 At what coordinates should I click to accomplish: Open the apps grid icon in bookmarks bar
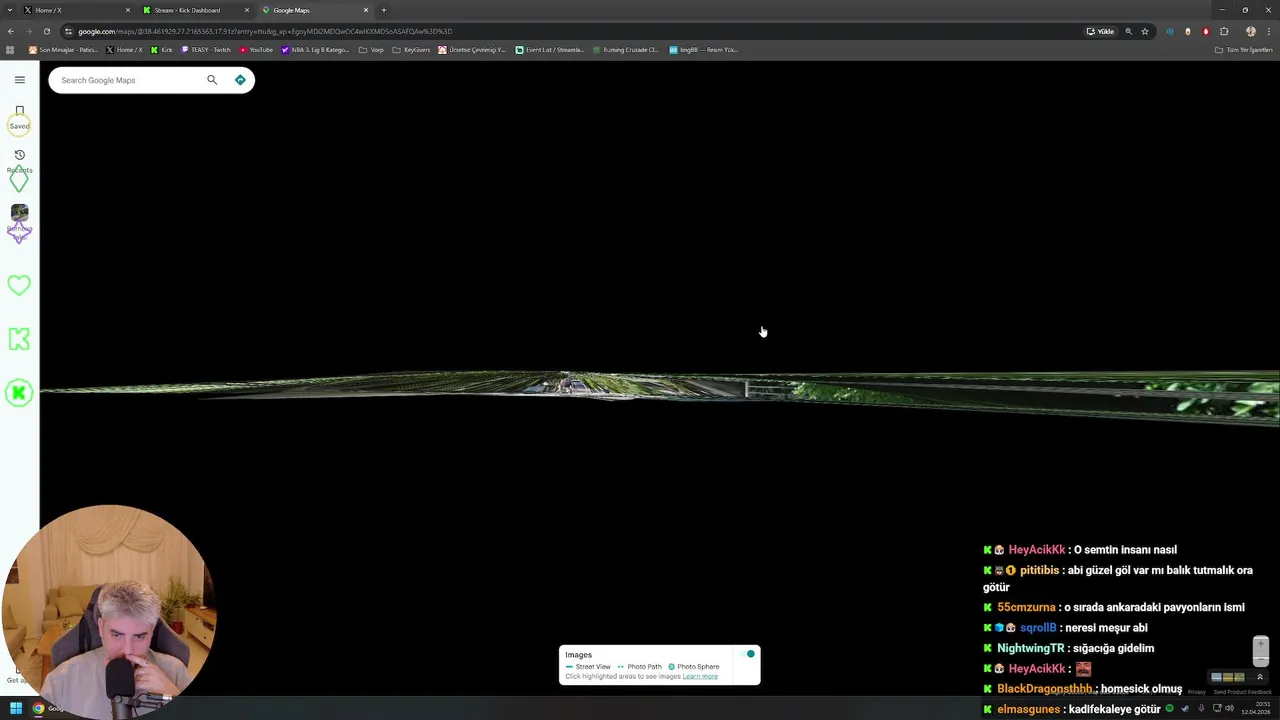[x=11, y=49]
